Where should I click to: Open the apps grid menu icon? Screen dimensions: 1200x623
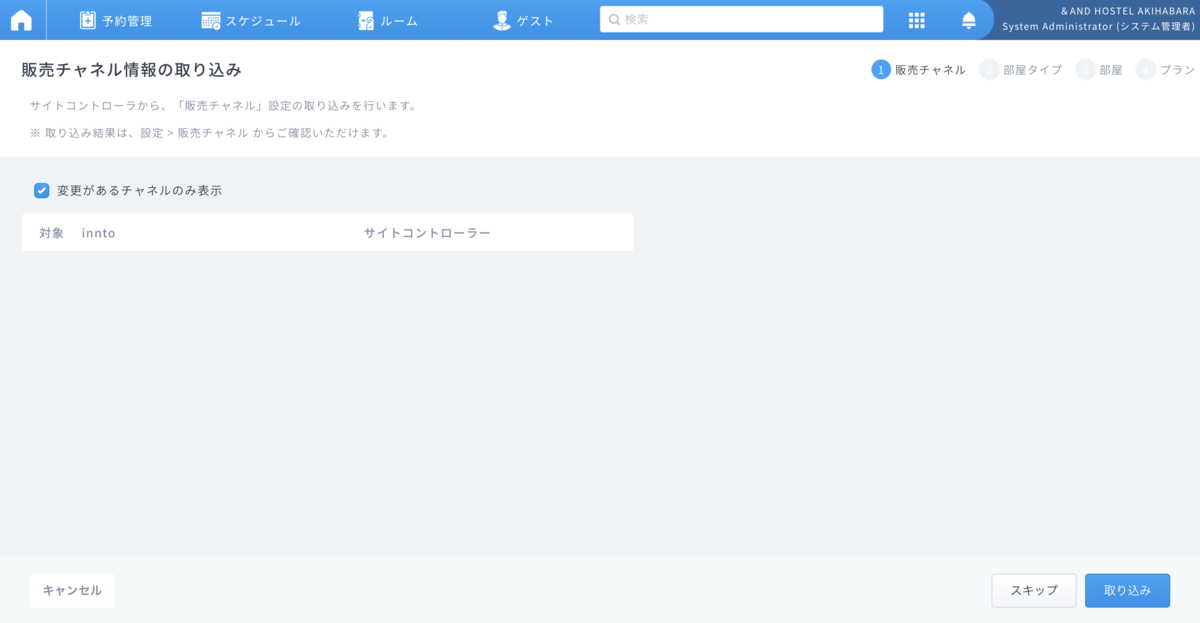pos(916,20)
